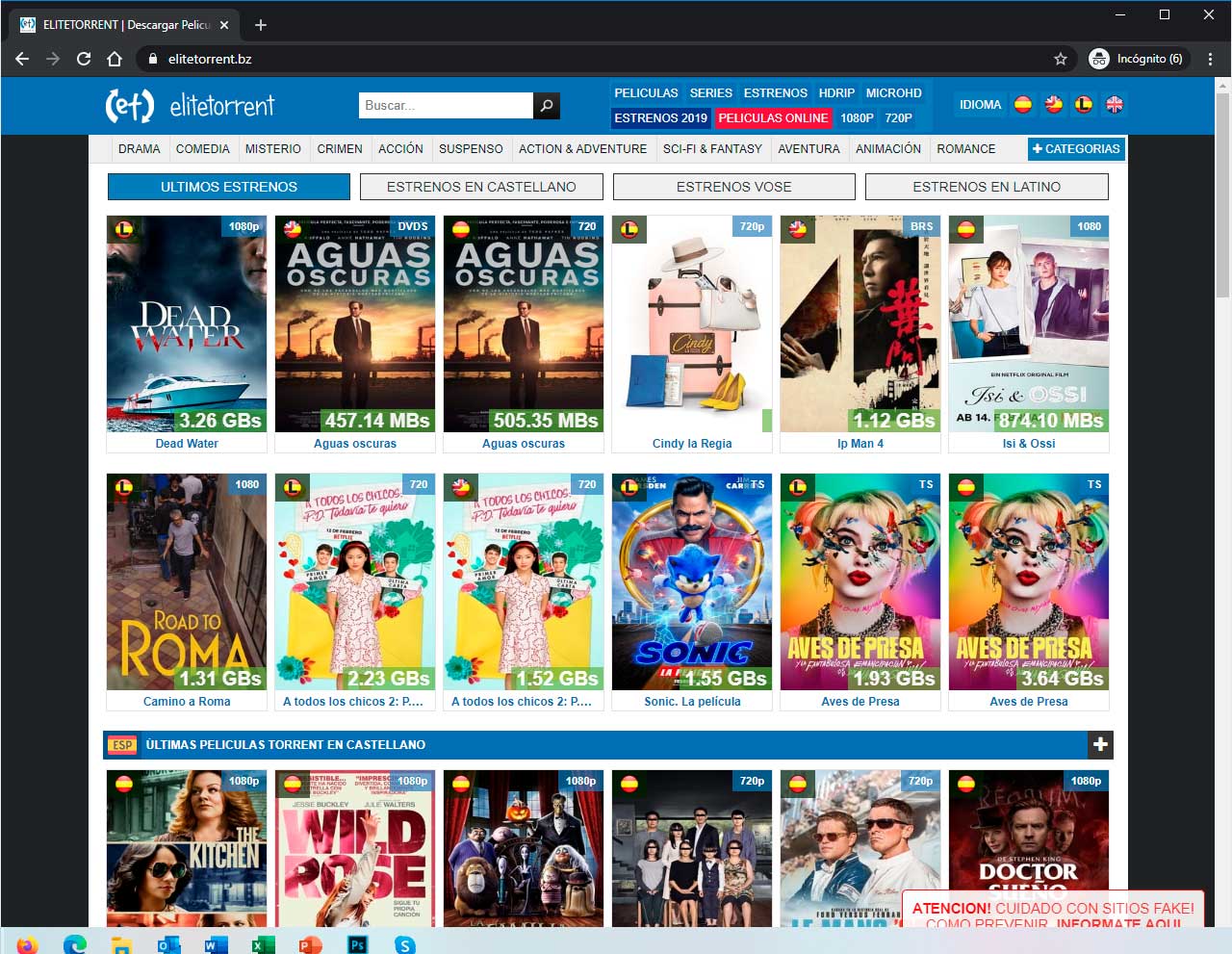The height and width of the screenshot is (954, 1232).
Task: Click the red PELICULAS ONLINE button
Action: tap(773, 118)
